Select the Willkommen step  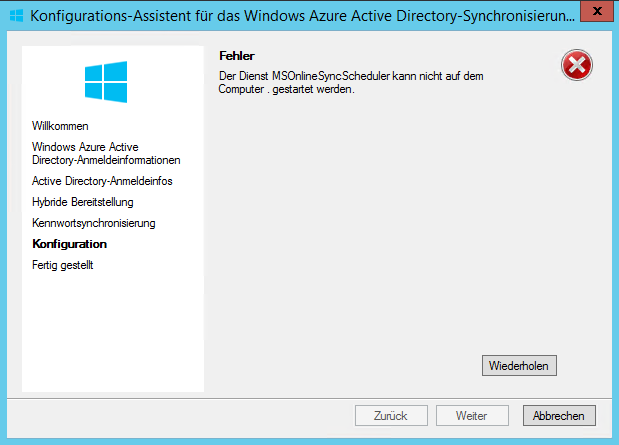click(x=60, y=126)
